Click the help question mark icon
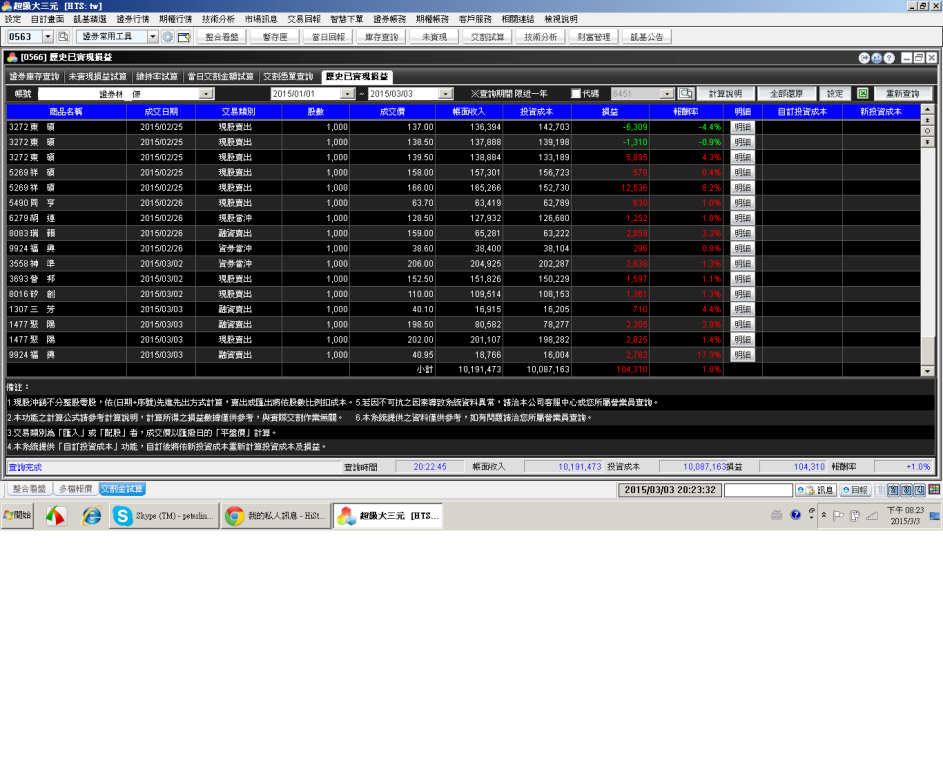This screenshot has height=768, width=943. pyautogui.click(x=889, y=58)
